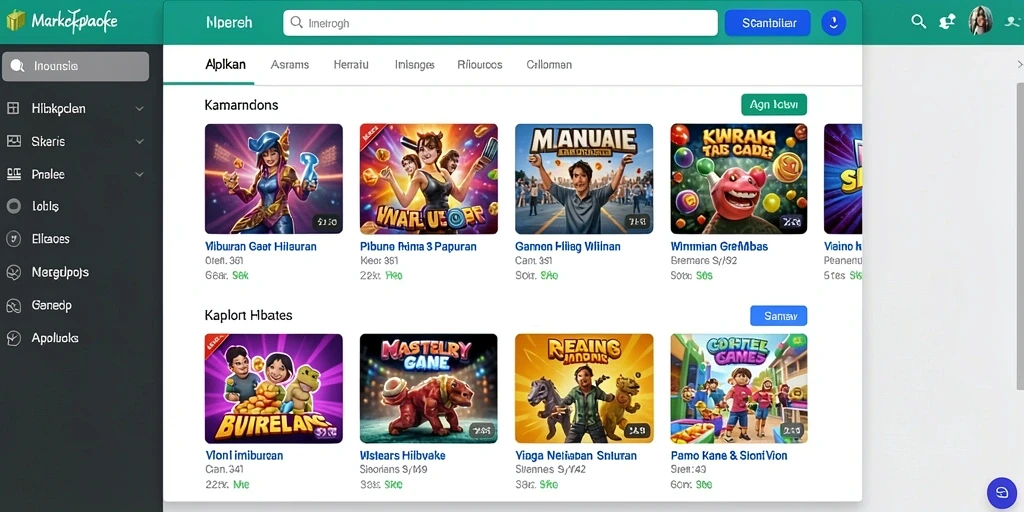
Task: Open the search magnifier icon near the avatar
Action: pos(919,22)
